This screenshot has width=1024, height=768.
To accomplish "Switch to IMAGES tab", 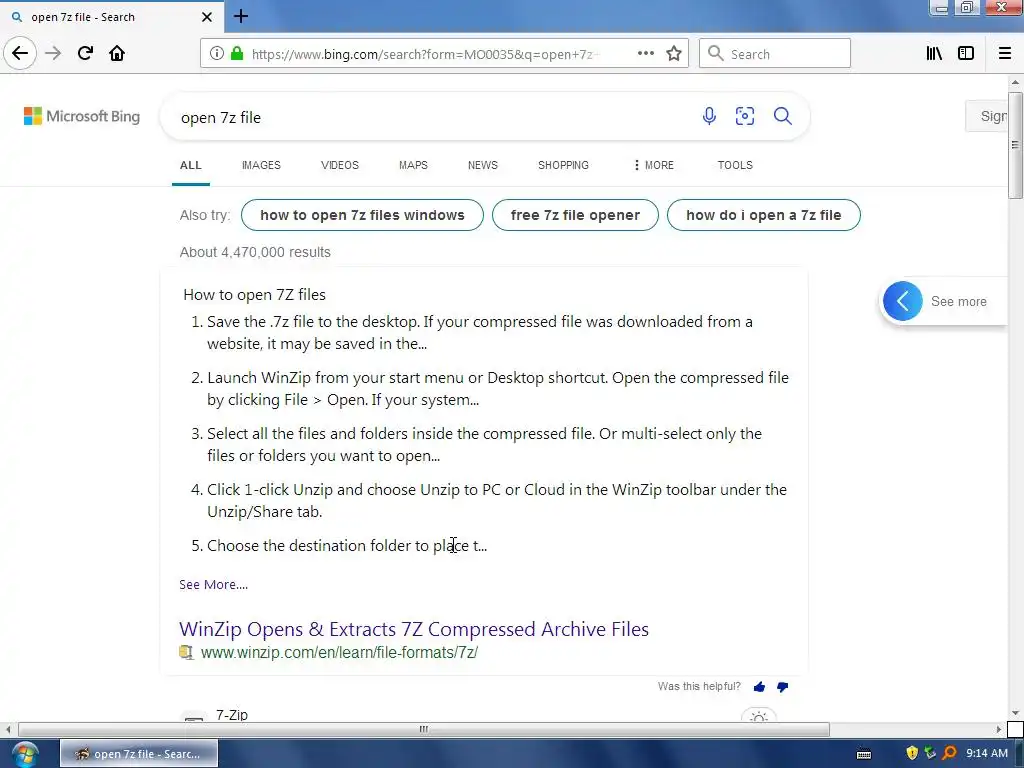I will tap(261, 165).
